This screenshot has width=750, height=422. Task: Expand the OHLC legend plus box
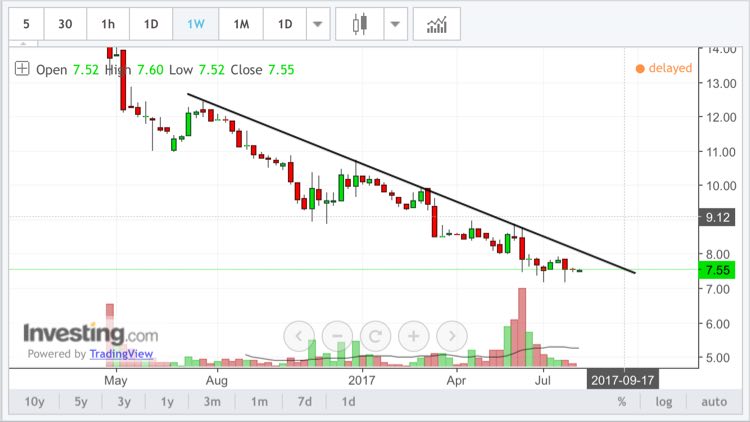pos(22,69)
